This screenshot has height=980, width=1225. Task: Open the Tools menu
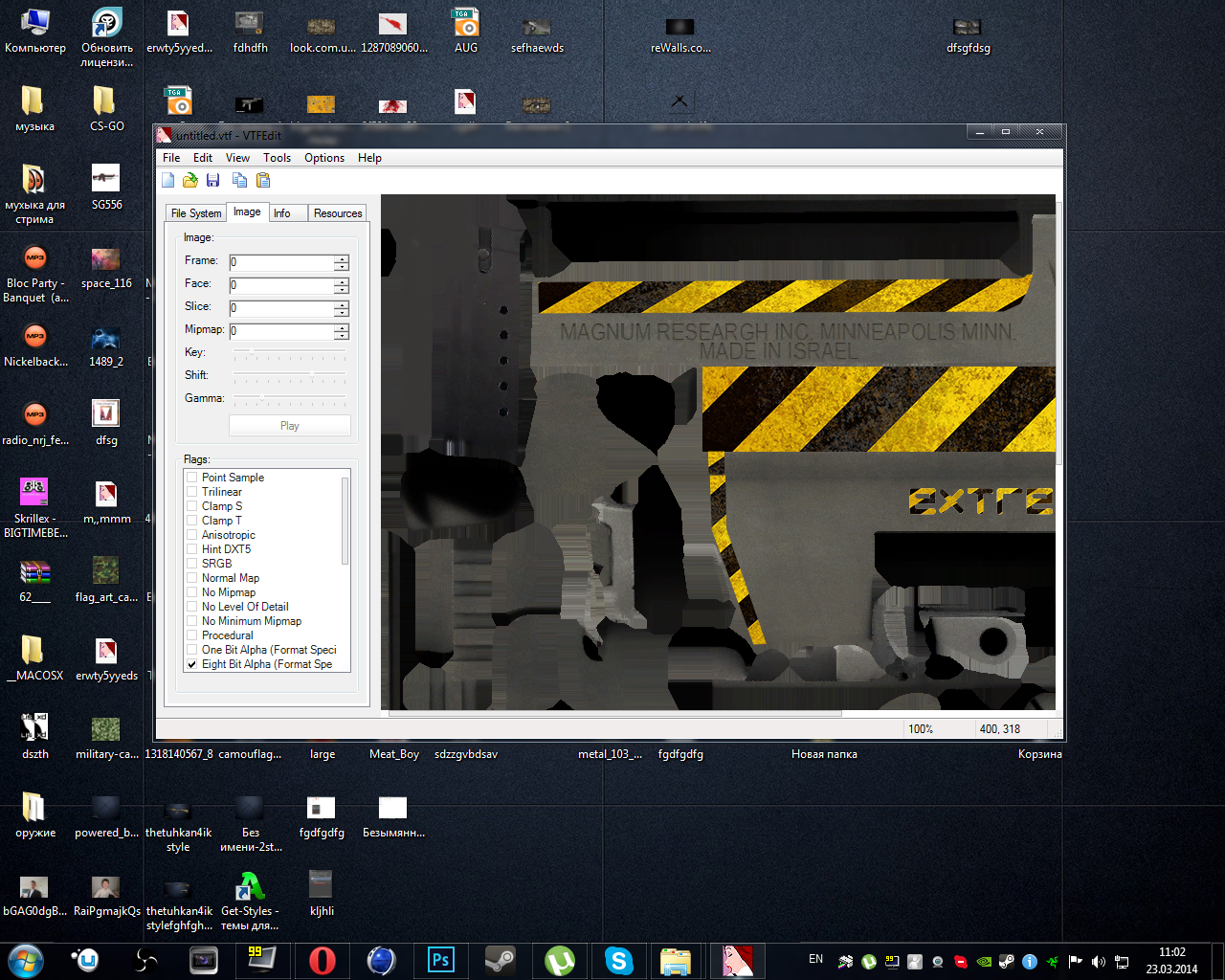[x=277, y=158]
